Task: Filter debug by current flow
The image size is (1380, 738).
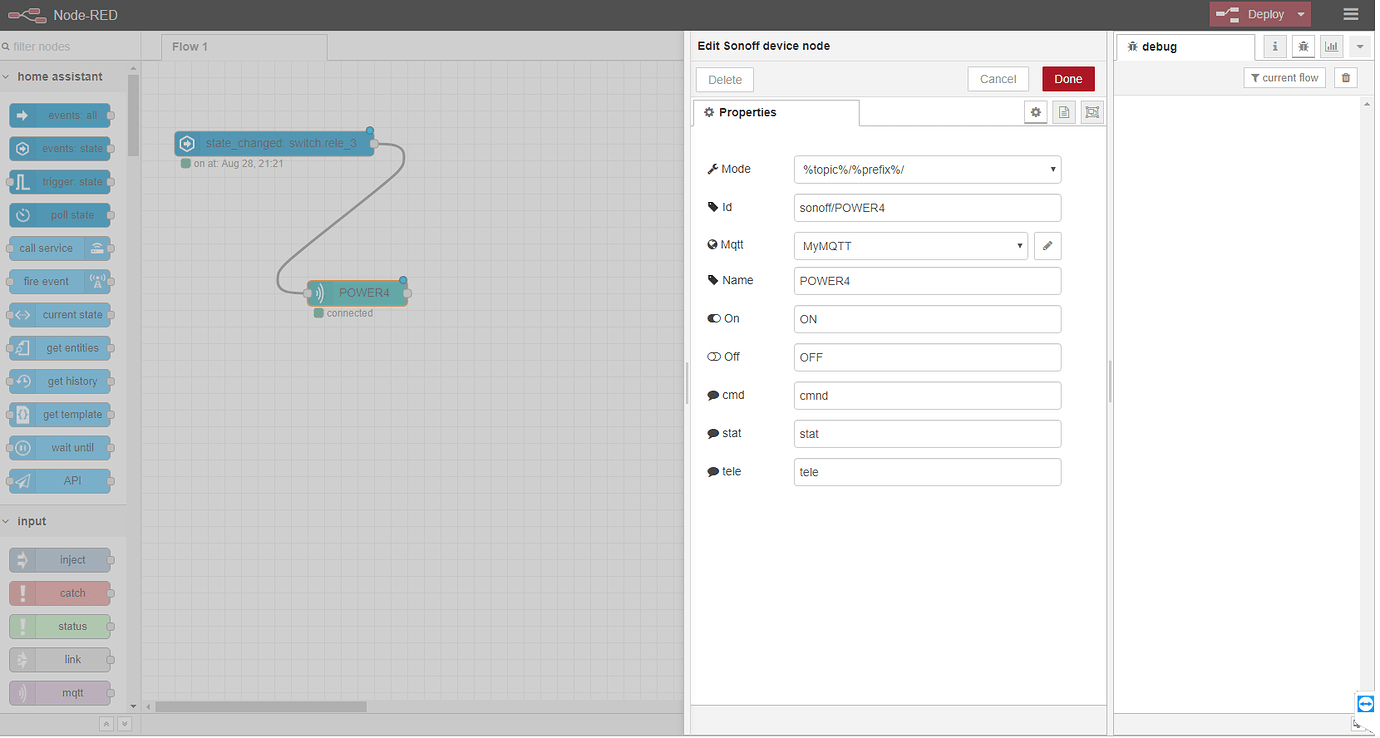Action: pyautogui.click(x=1285, y=77)
